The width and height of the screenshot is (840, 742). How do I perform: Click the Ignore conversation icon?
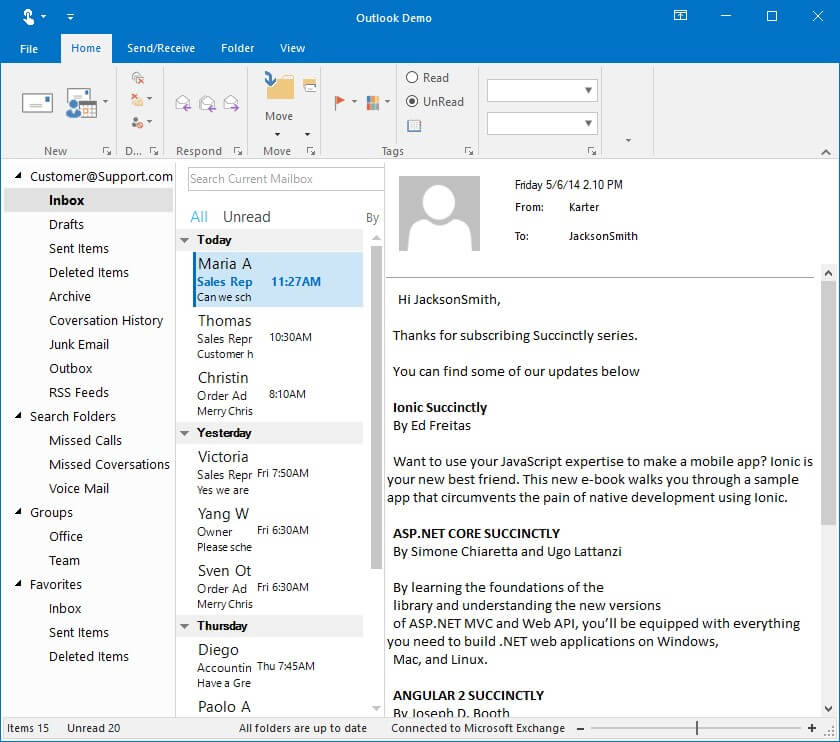tap(137, 77)
